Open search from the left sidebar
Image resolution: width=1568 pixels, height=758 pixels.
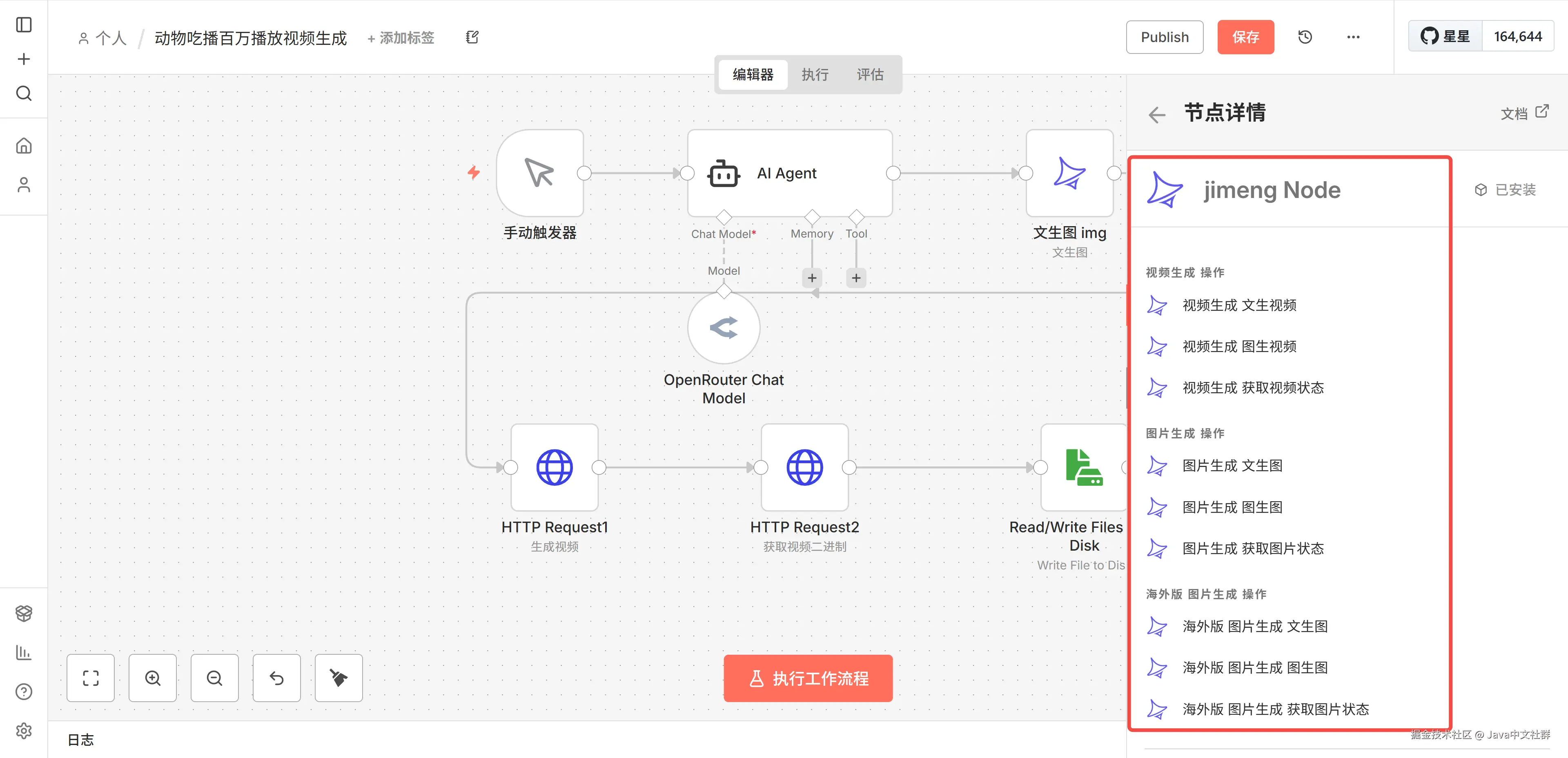click(24, 94)
